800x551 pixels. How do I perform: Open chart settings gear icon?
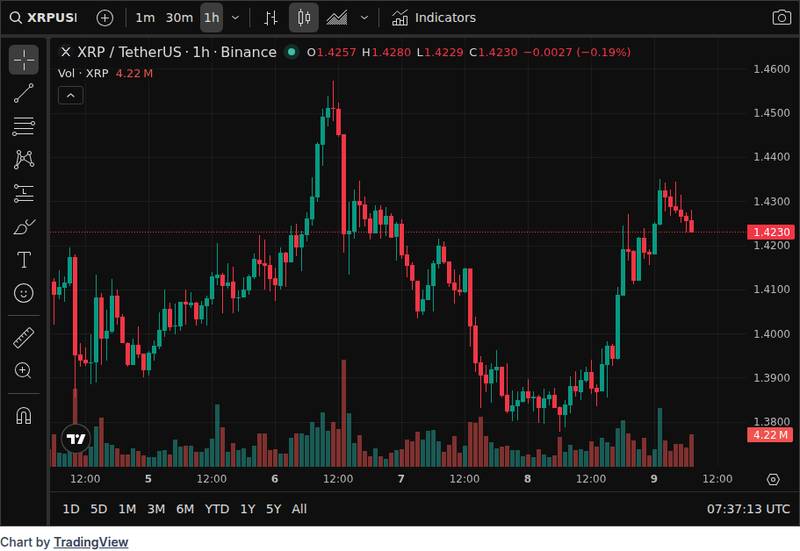(773, 480)
